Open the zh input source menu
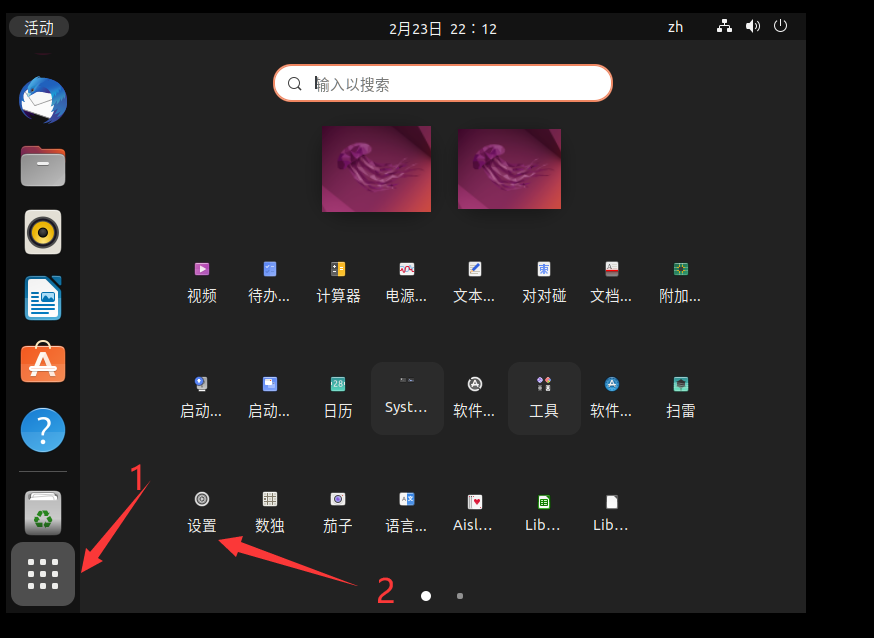The image size is (874, 638). tap(676, 27)
